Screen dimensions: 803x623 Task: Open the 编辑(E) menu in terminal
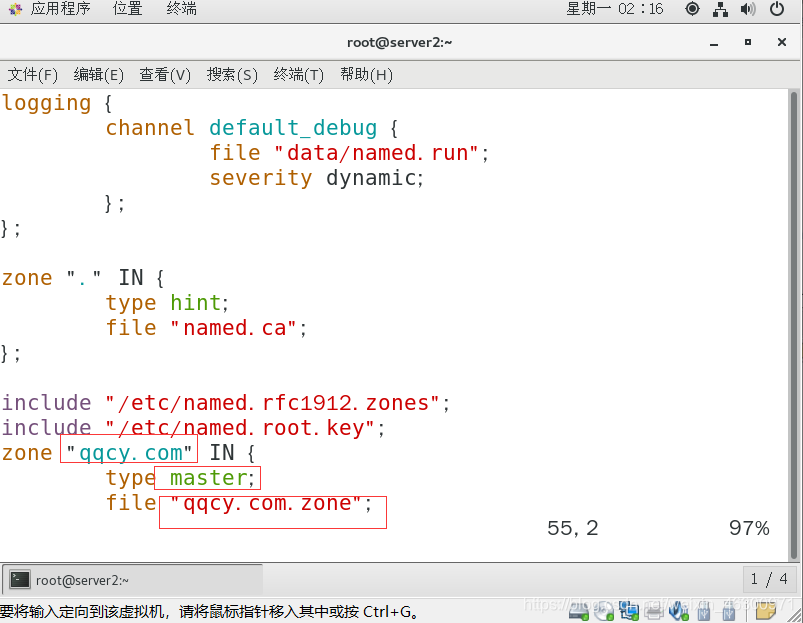[98, 75]
